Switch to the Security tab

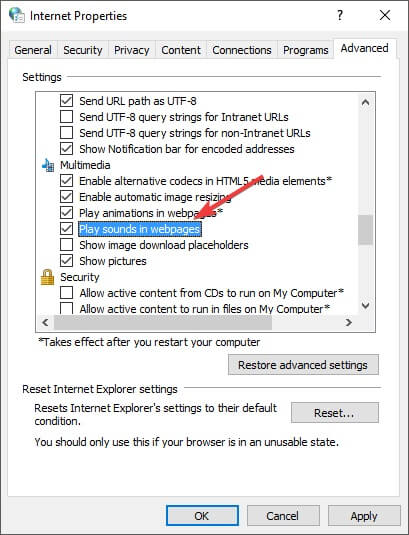[83, 50]
